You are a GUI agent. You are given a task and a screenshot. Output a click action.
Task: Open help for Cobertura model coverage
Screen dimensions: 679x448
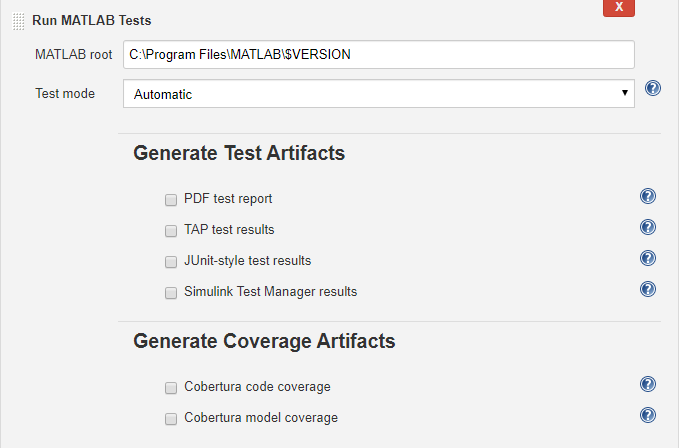click(647, 416)
